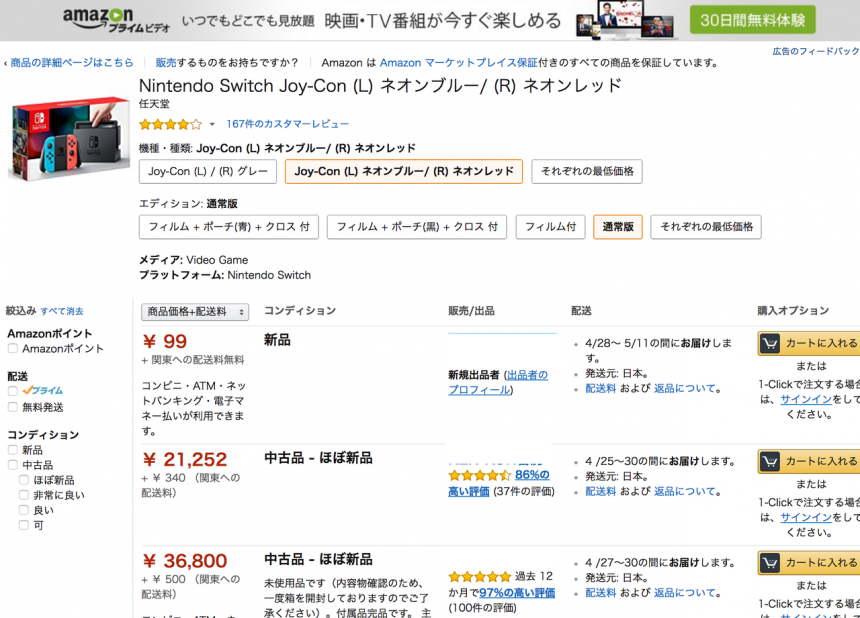Open the 167件のカスタマーレビュー link
The height and width of the screenshot is (618, 860).
pyautogui.click(x=287, y=124)
